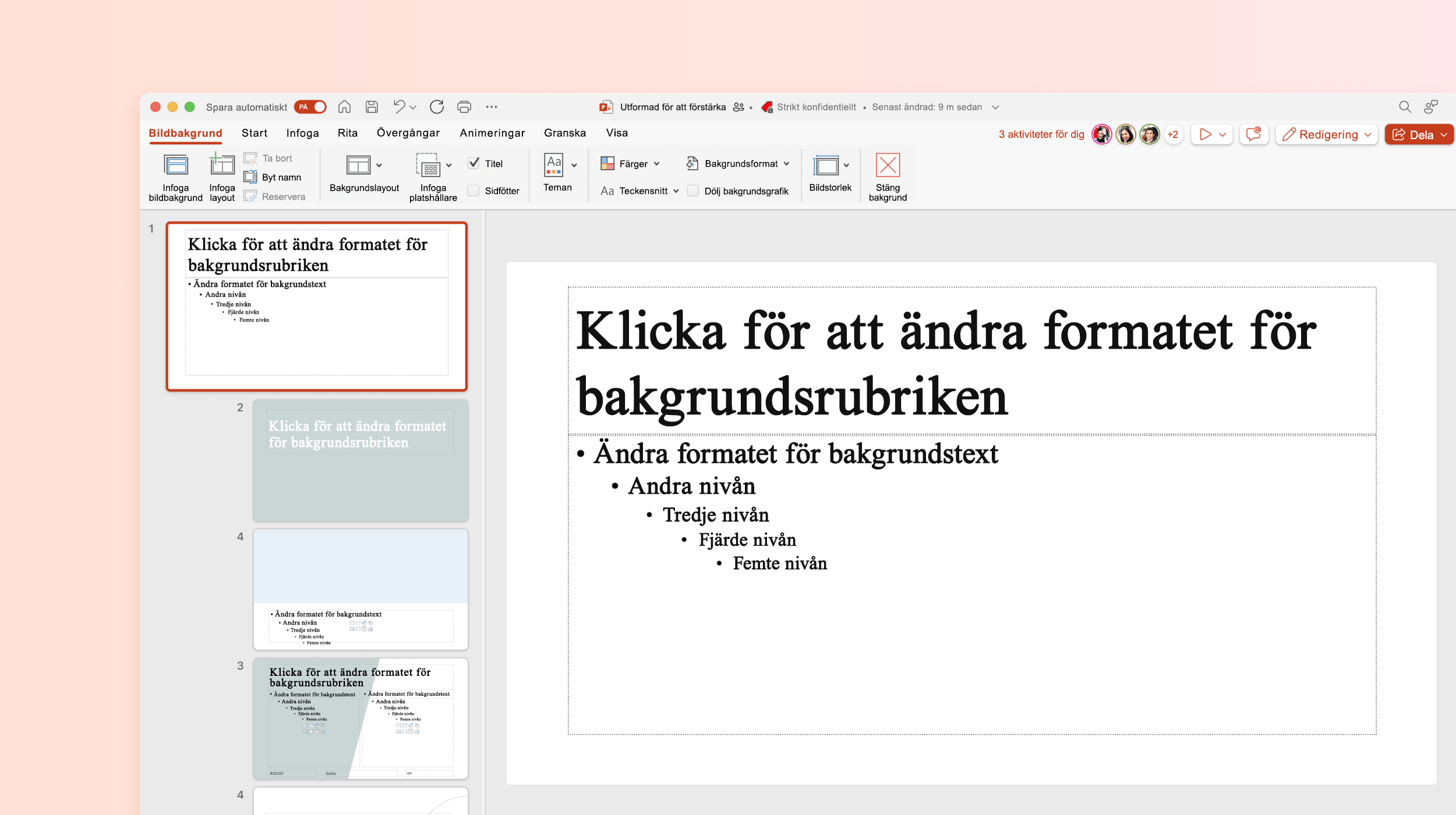
Task: Click the share people icon at top right
Action: (1431, 107)
